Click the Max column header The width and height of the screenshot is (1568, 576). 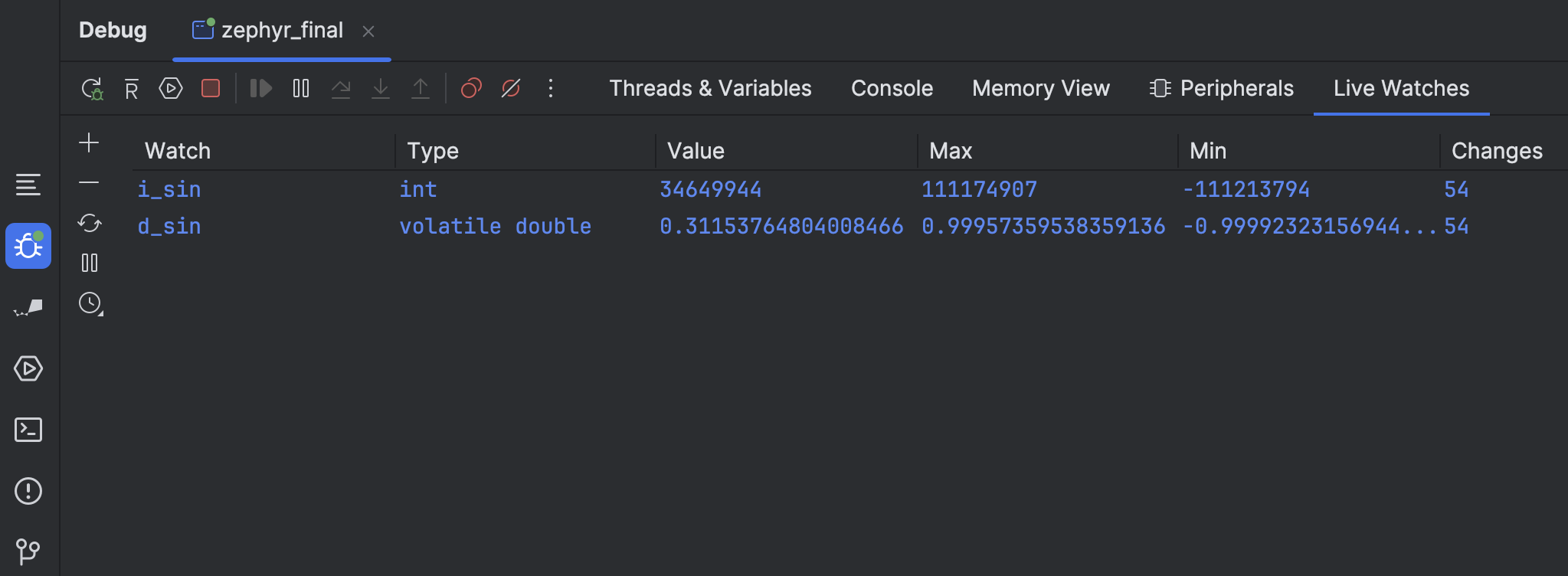[x=951, y=151]
